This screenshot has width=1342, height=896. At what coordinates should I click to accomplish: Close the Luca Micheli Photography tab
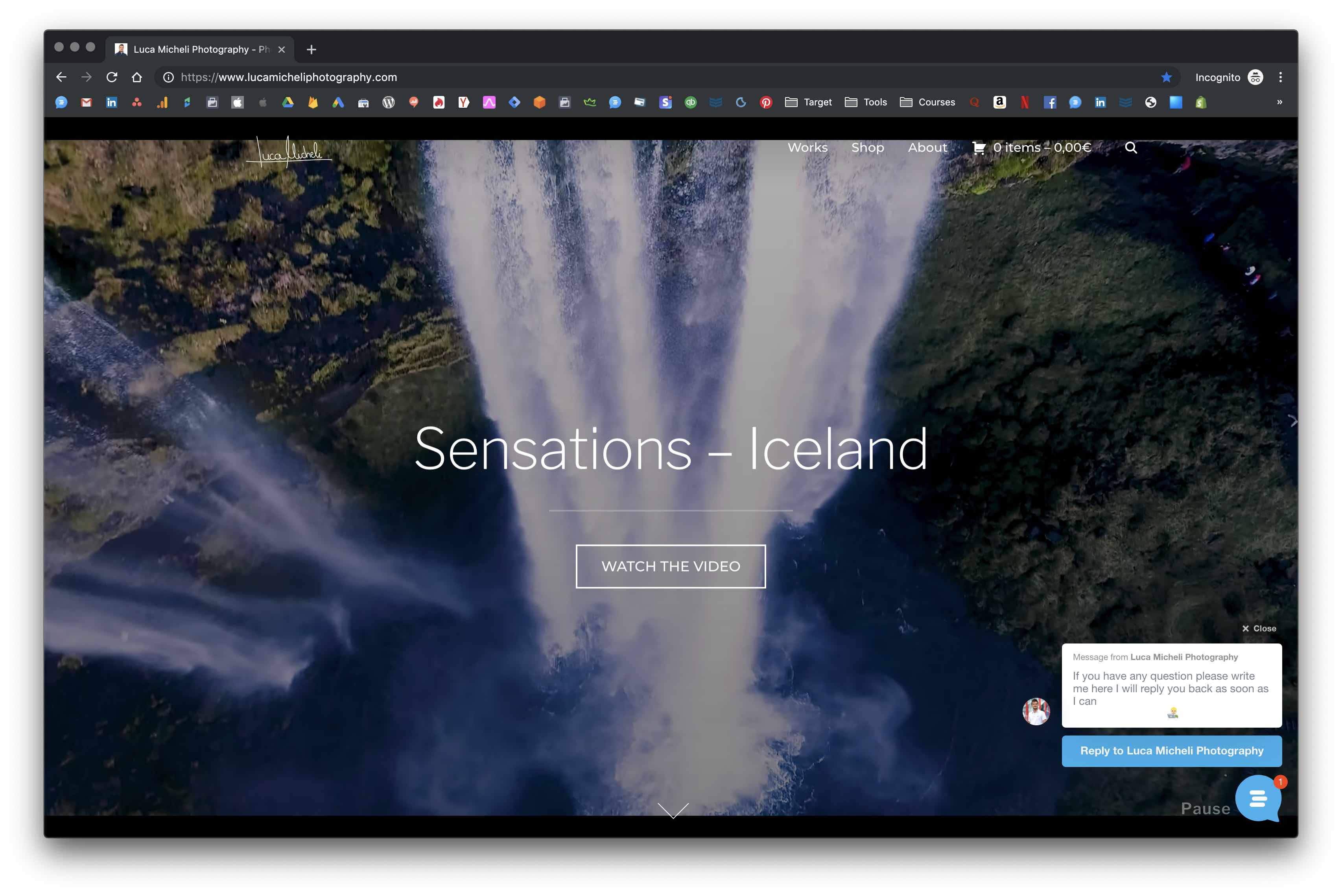pyautogui.click(x=282, y=50)
